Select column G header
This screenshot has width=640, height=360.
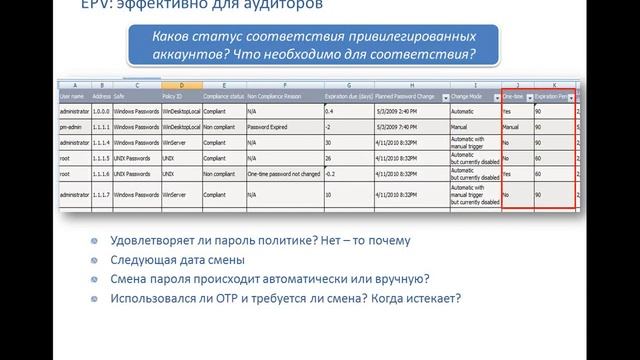point(349,85)
